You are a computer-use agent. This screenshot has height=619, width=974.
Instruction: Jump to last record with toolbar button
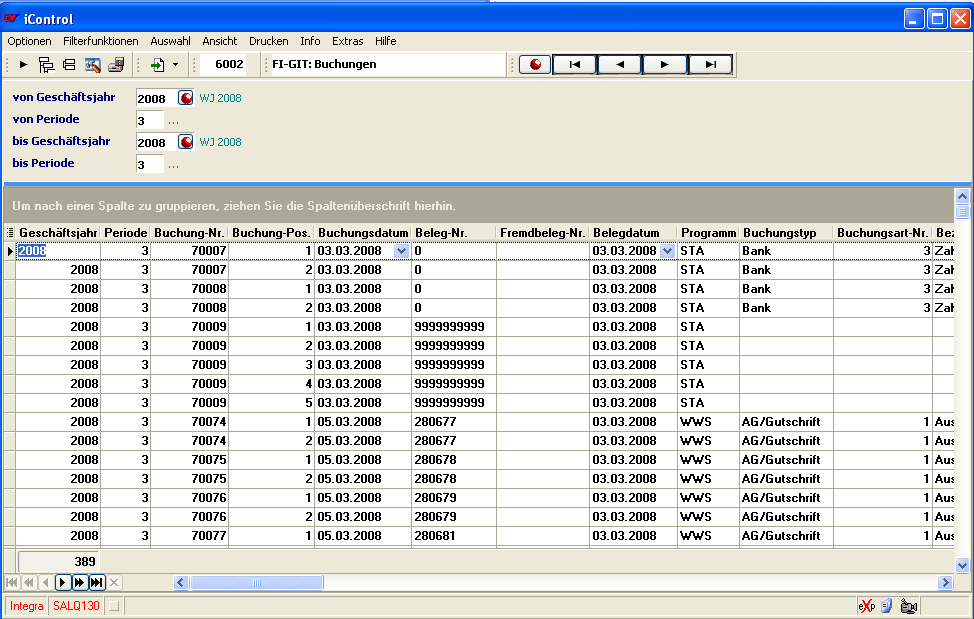[x=710, y=65]
